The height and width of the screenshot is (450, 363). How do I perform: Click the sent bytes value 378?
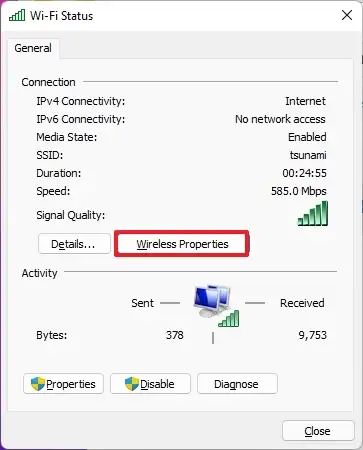click(175, 335)
